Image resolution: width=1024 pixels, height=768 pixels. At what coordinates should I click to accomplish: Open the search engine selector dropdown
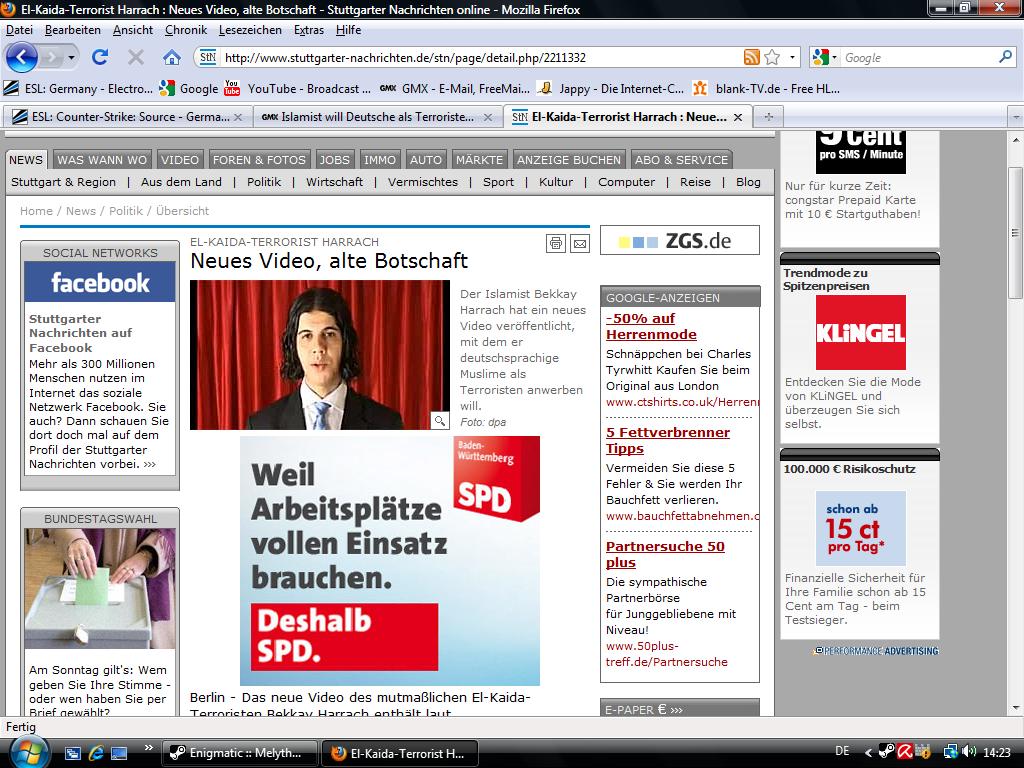click(x=834, y=57)
